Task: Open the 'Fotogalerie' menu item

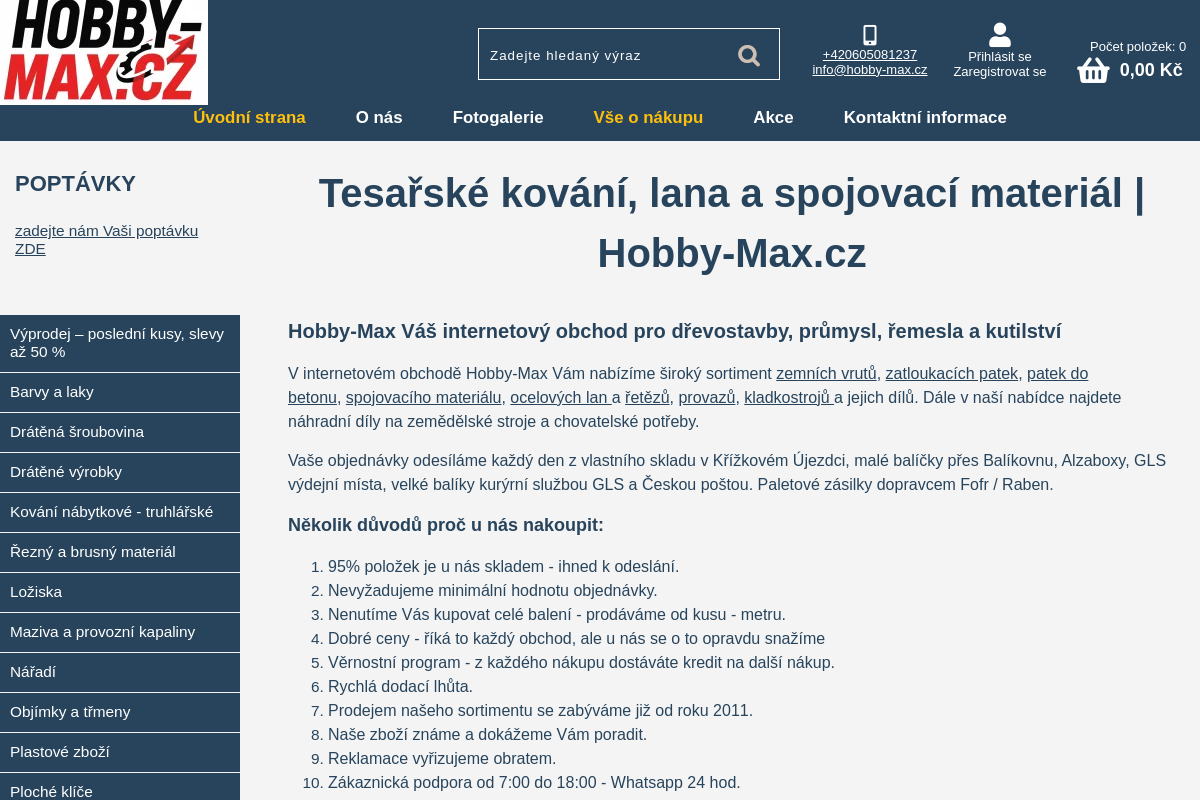Action: tap(498, 117)
